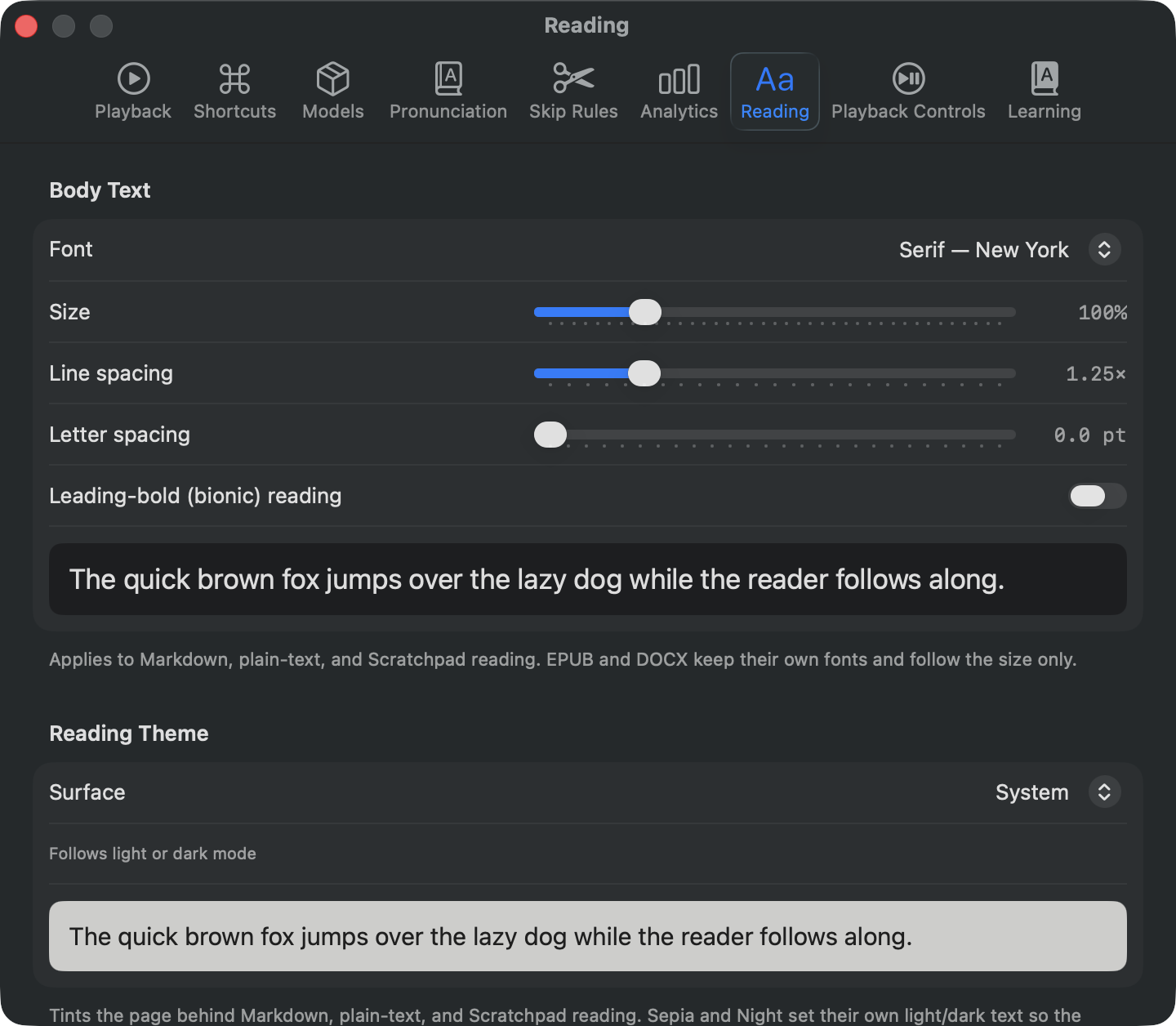Image resolution: width=1176 pixels, height=1026 pixels.
Task: Click the 'Line spacing' row label
Action: click(x=111, y=373)
